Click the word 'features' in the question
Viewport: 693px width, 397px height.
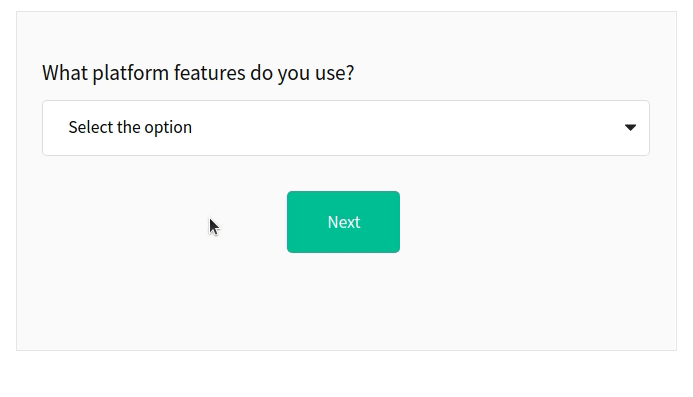[209, 73]
